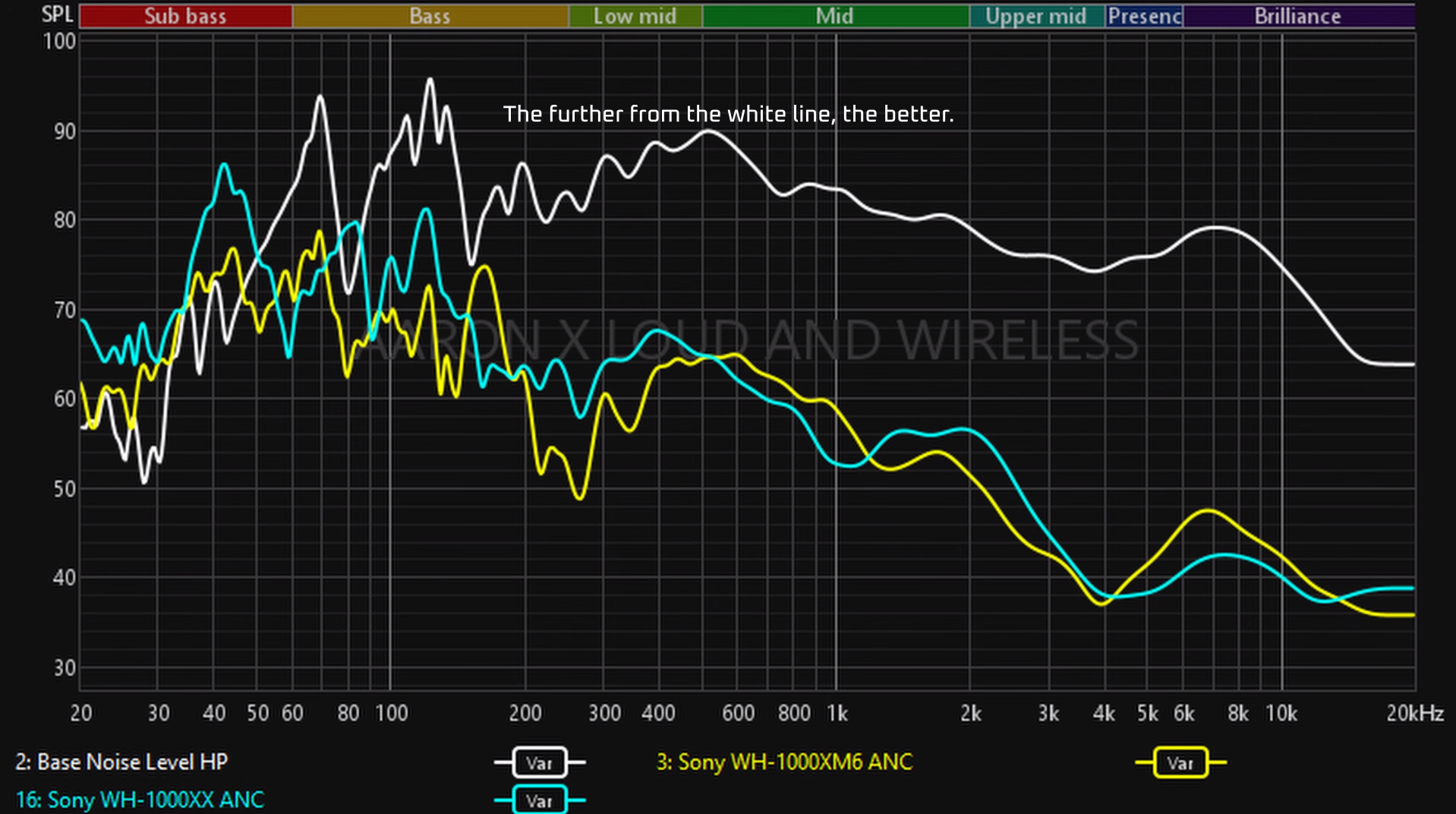Screen dimensions: 1456x814
Task: Click the 300 tick on the frequency axis
Action: [x=605, y=713]
